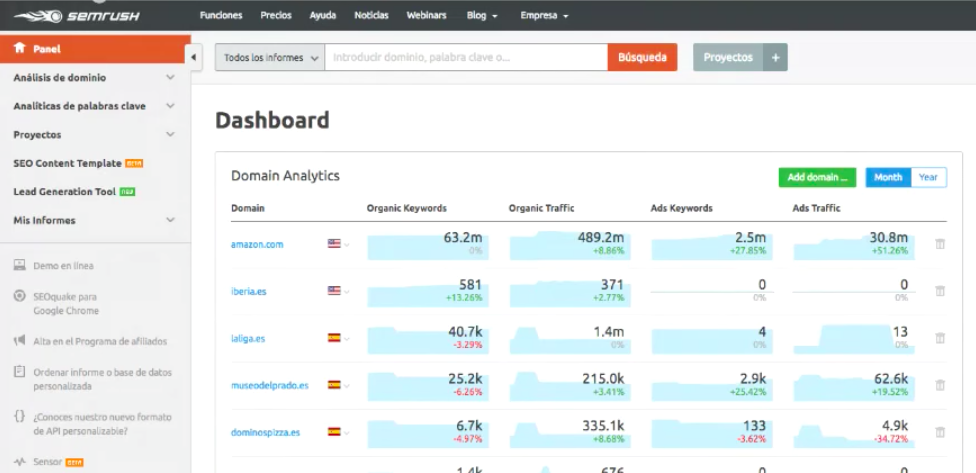Viewport: 976px width, 473px height.
Task: Click the Demo en línea icon
Action: [20, 265]
